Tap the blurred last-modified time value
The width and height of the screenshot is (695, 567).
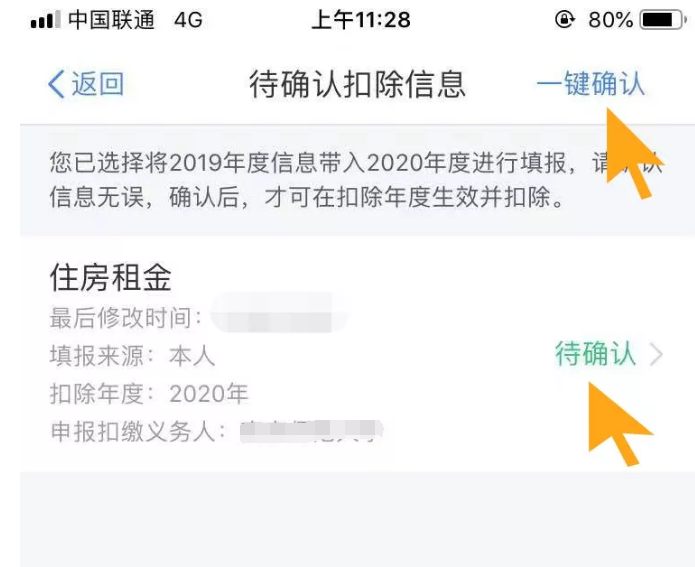click(280, 315)
